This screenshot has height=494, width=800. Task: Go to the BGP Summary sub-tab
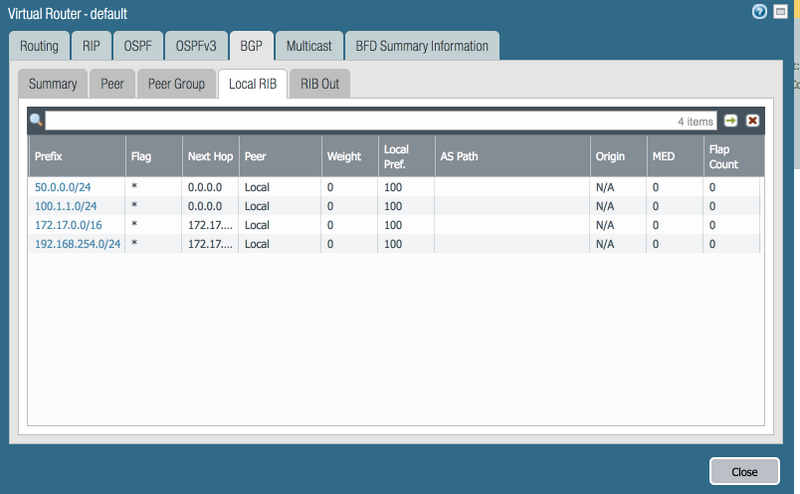click(x=52, y=84)
